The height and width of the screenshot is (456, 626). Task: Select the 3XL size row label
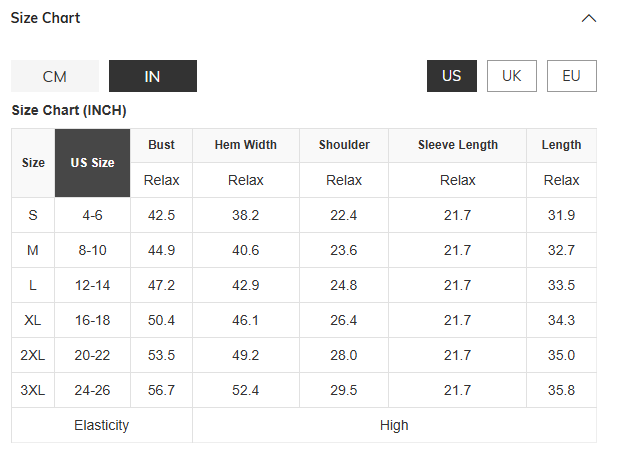(x=33, y=390)
